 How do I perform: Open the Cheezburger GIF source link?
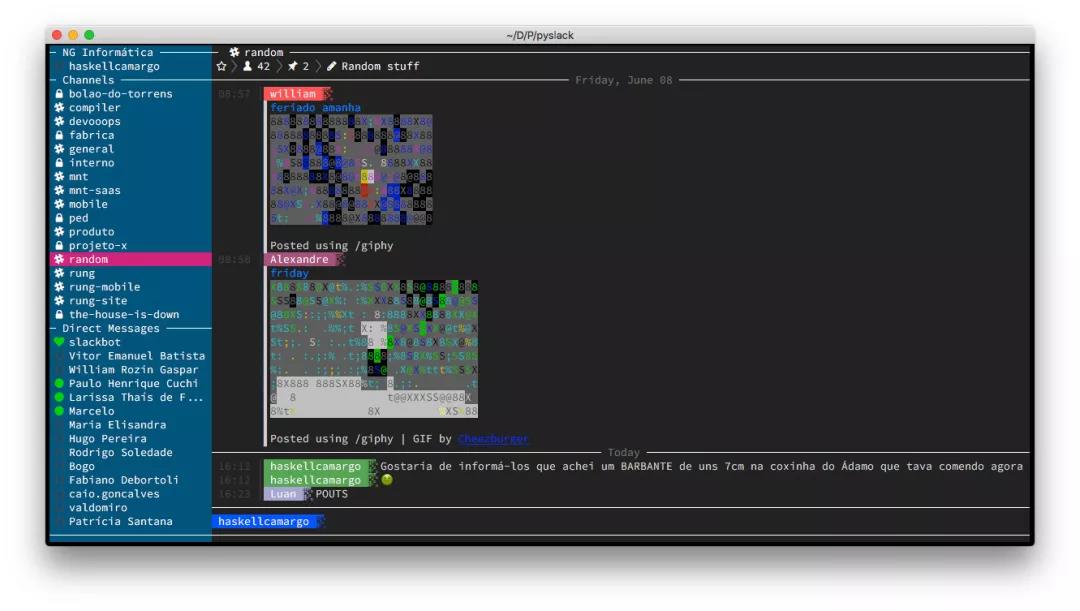pos(493,438)
